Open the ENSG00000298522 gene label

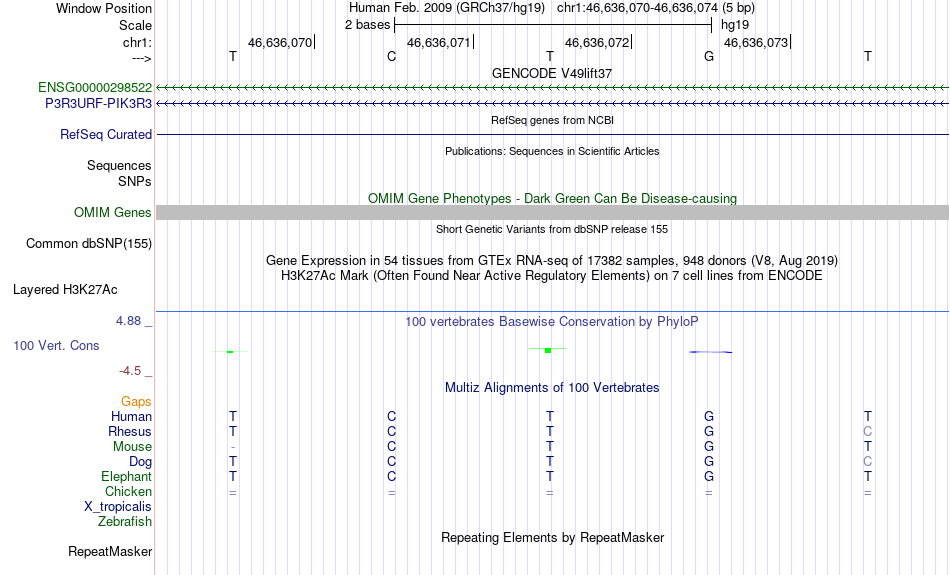(95, 88)
